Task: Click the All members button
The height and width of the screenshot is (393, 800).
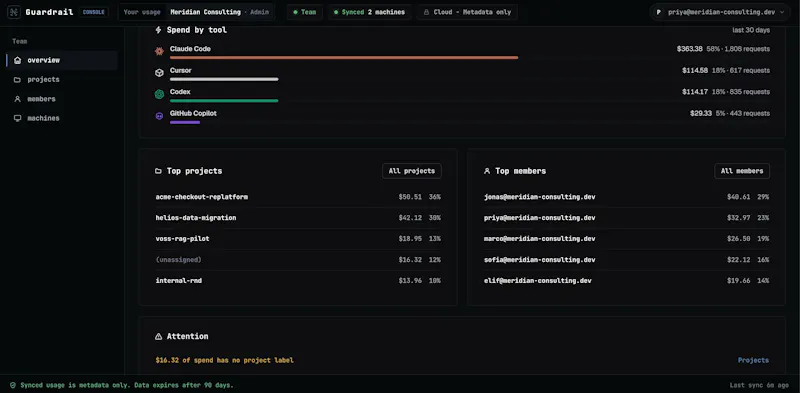Action: pyautogui.click(x=742, y=171)
